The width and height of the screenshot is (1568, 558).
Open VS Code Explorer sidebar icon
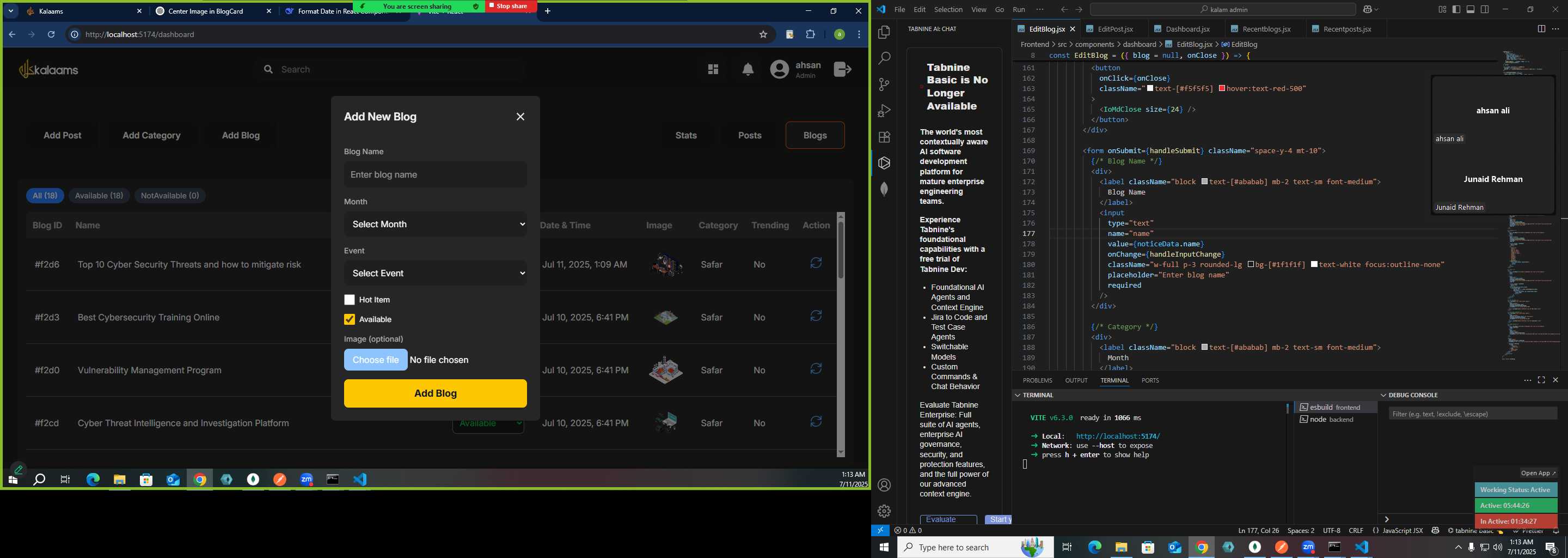[884, 32]
